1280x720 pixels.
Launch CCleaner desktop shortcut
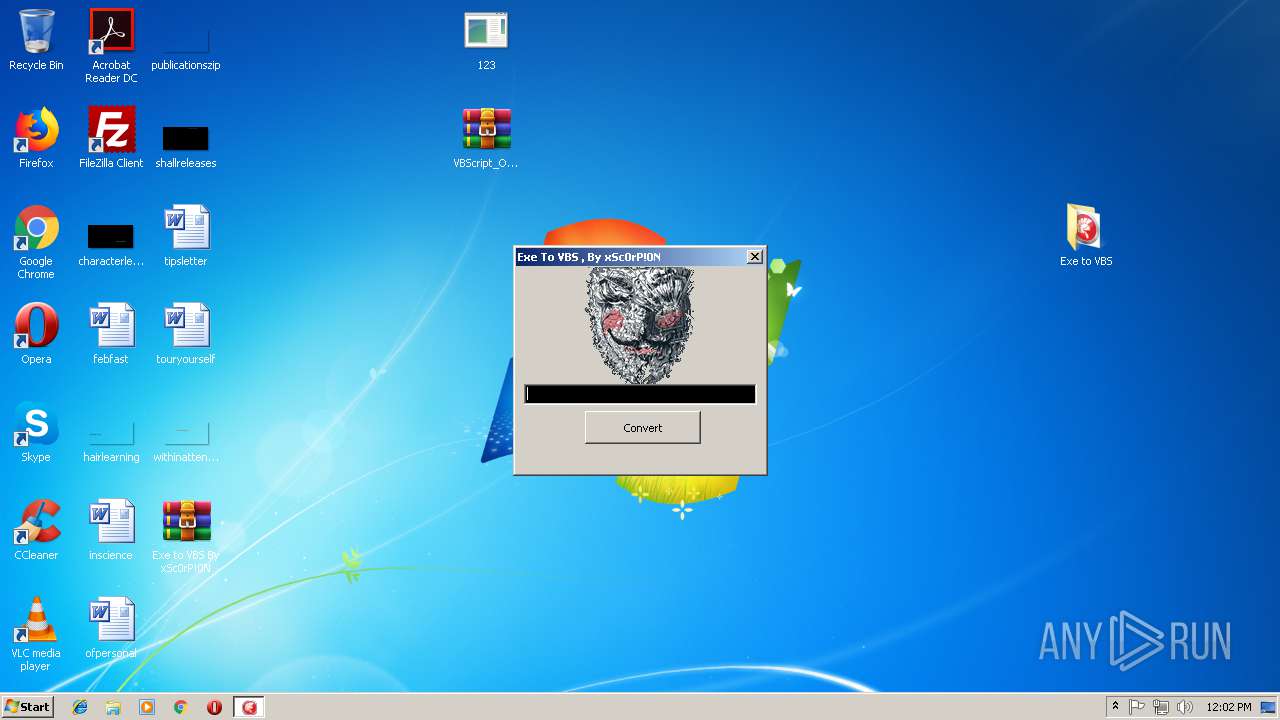[x=36, y=530]
